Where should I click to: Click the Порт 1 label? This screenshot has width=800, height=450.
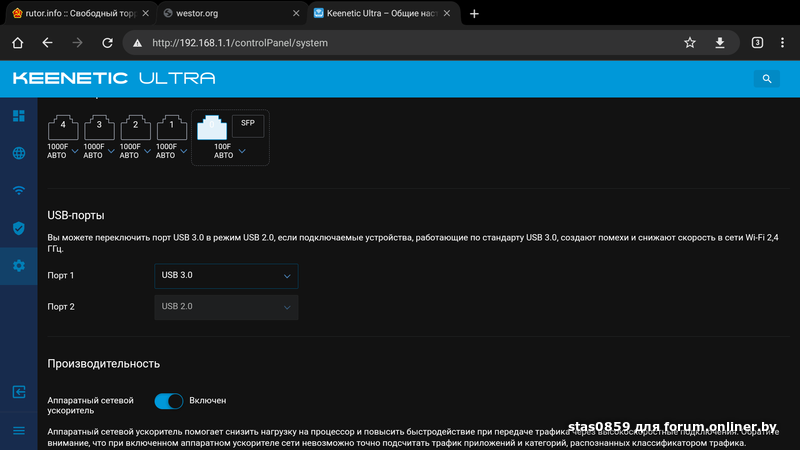click(61, 276)
